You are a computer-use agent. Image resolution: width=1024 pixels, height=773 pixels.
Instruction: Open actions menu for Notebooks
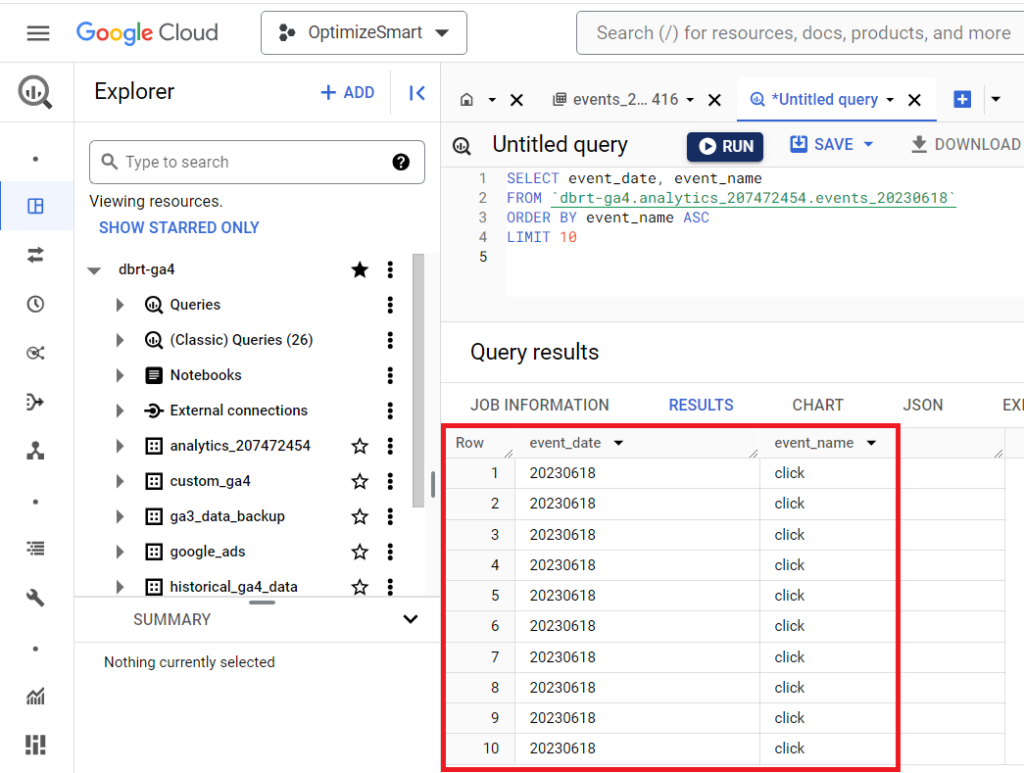click(390, 375)
